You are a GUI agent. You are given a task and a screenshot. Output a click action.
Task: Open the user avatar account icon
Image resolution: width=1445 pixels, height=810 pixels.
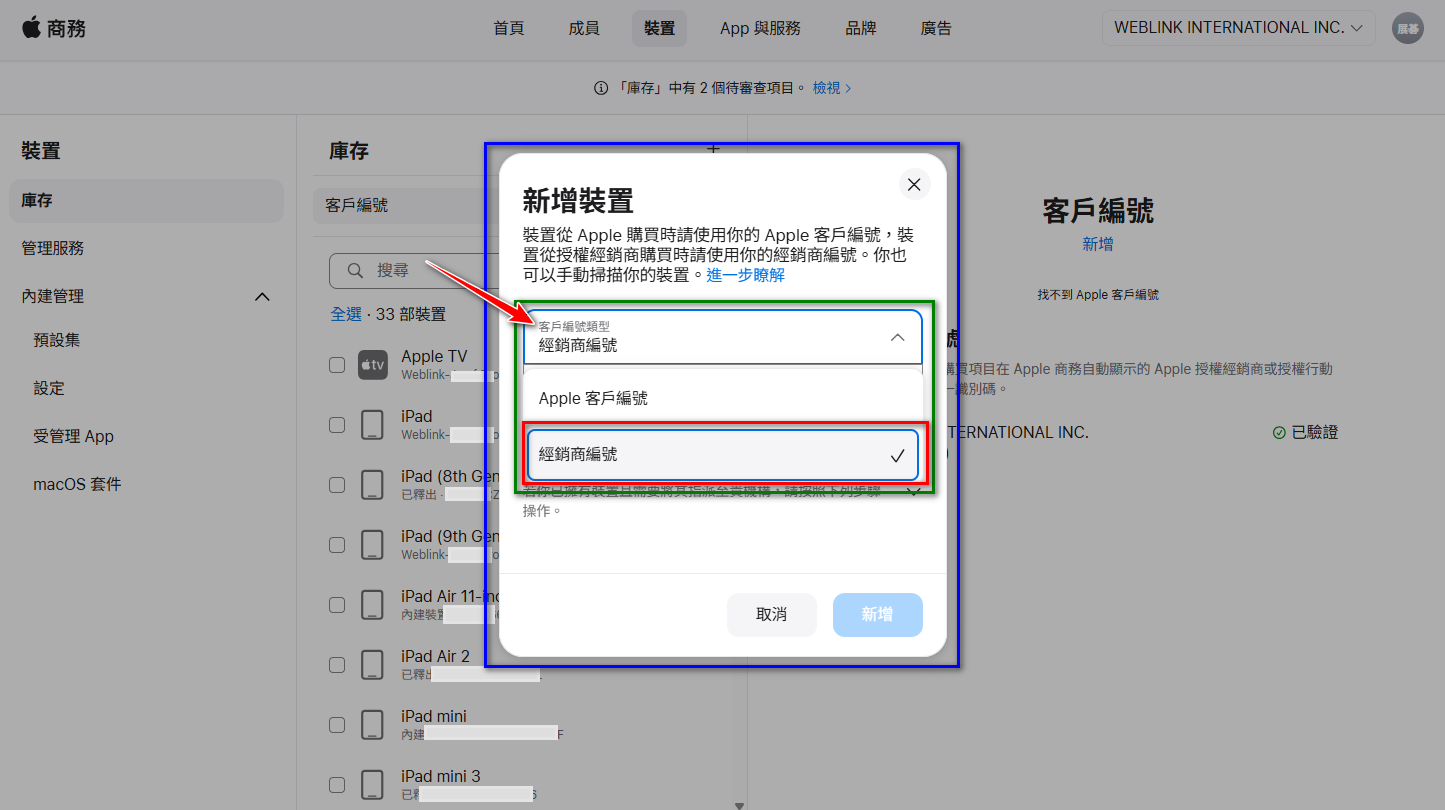pyautogui.click(x=1408, y=28)
